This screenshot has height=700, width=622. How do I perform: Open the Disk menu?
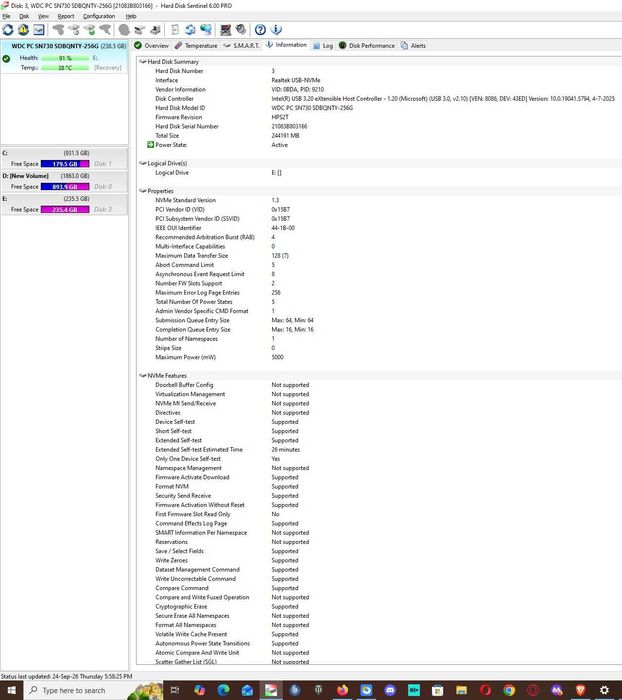pos(24,16)
